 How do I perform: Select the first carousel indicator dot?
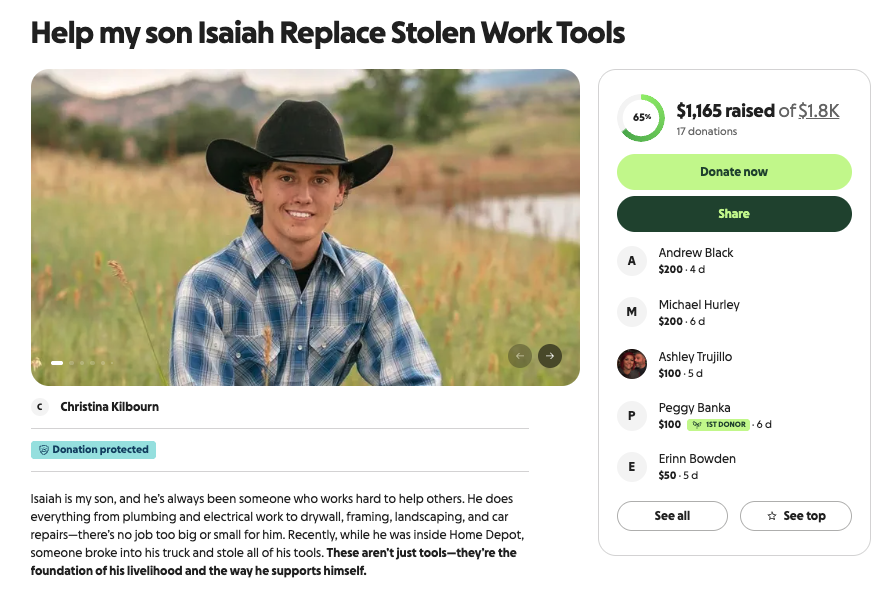57,363
